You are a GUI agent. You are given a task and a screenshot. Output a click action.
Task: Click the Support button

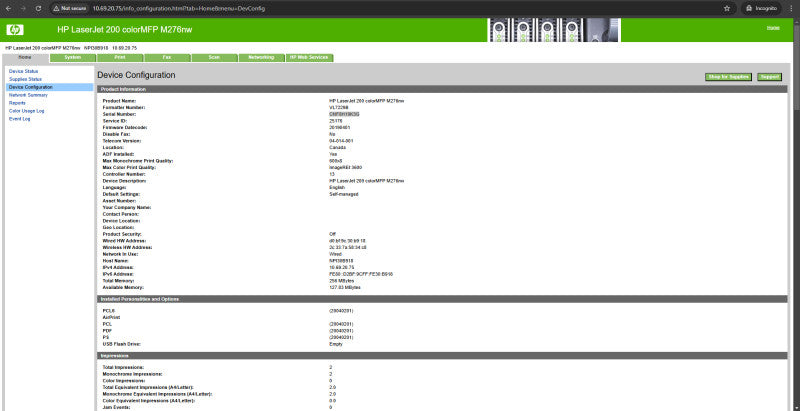pyautogui.click(x=769, y=77)
